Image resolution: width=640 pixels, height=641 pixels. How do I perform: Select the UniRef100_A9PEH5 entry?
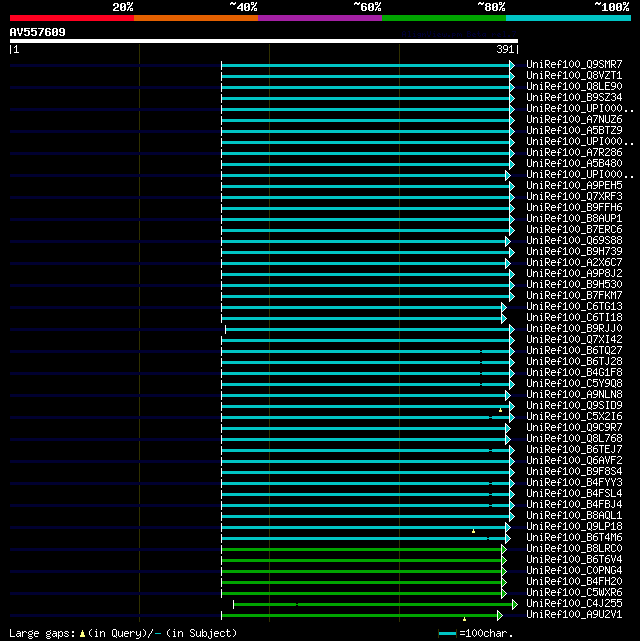[574, 186]
